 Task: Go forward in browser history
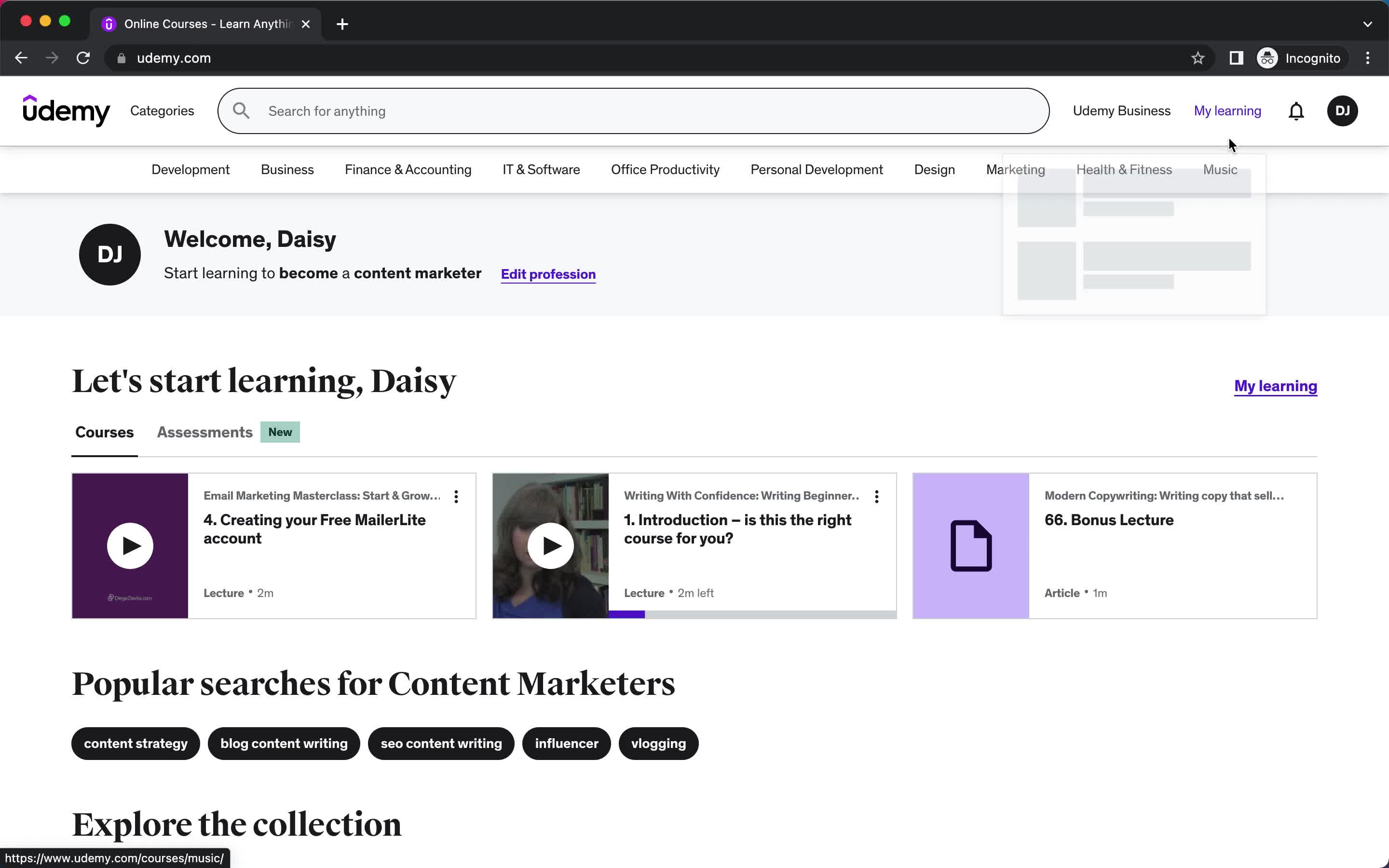52,58
